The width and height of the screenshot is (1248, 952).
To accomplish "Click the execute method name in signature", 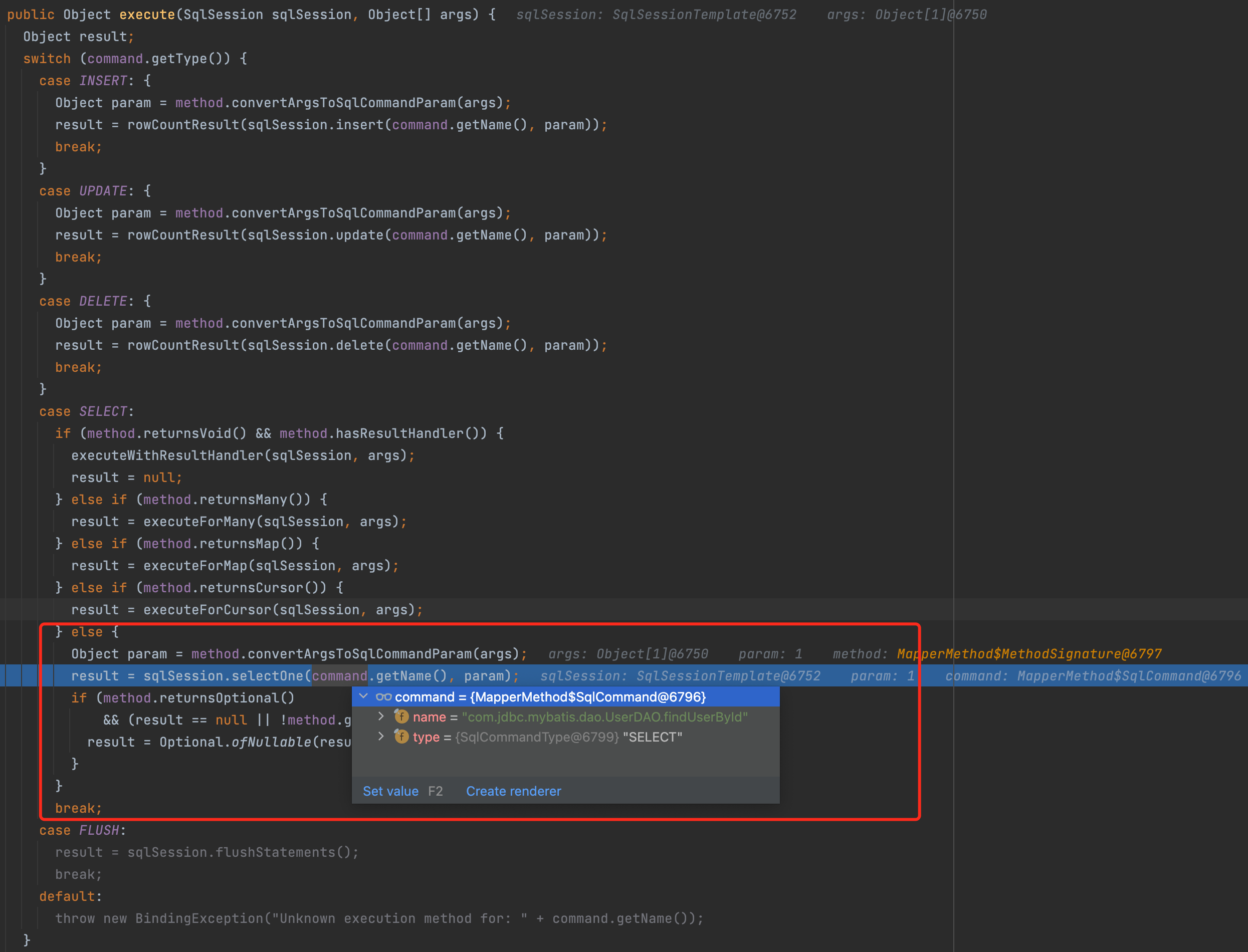I will [147, 15].
